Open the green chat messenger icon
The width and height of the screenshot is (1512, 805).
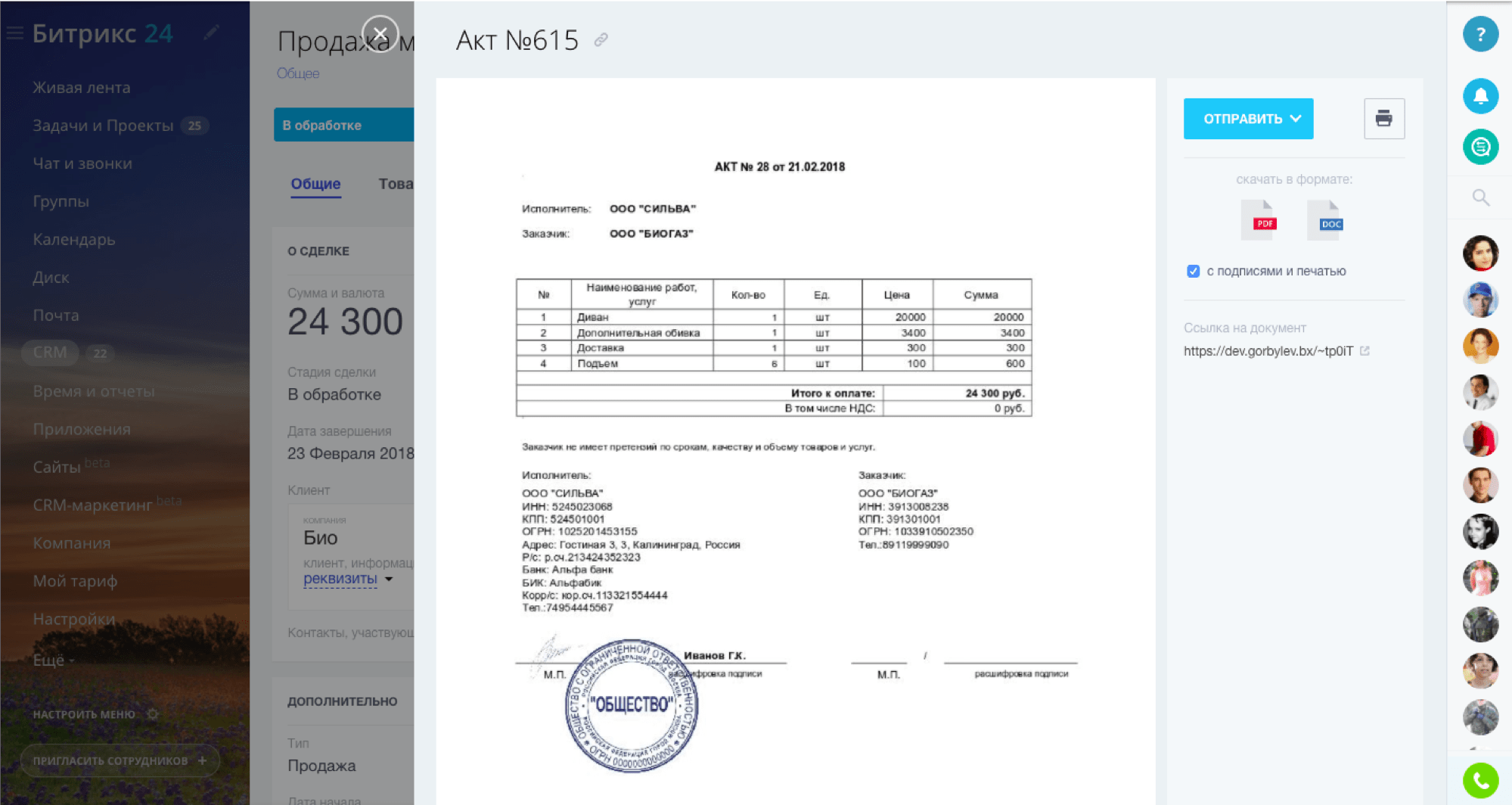pyautogui.click(x=1480, y=147)
